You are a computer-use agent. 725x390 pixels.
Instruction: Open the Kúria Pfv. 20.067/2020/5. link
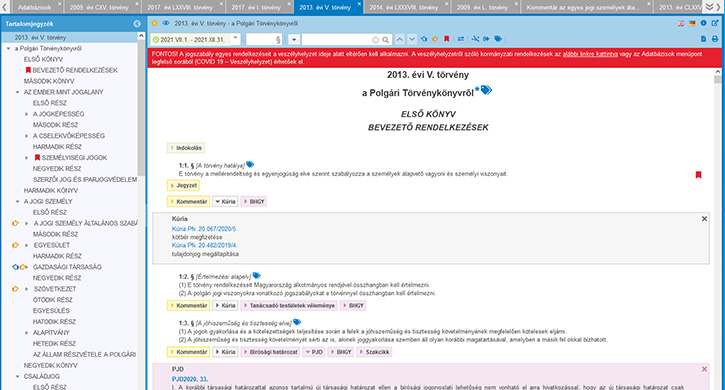(204, 229)
